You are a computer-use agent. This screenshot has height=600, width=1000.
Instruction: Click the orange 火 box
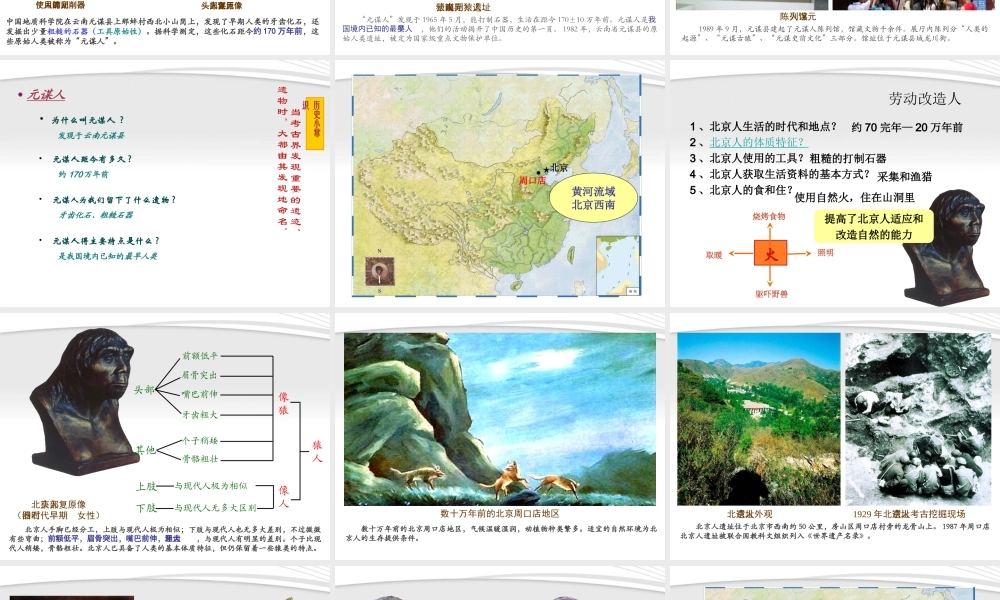coord(770,253)
